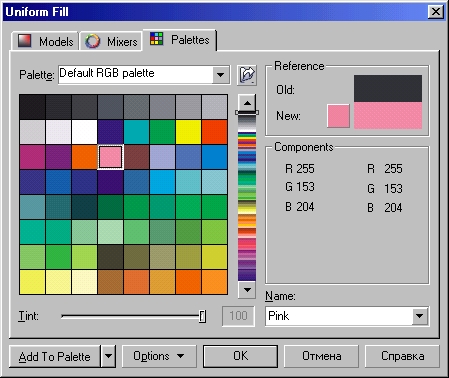This screenshot has width=449, height=378.
Task: Click the right column "B 204" component value
Action: click(x=385, y=208)
